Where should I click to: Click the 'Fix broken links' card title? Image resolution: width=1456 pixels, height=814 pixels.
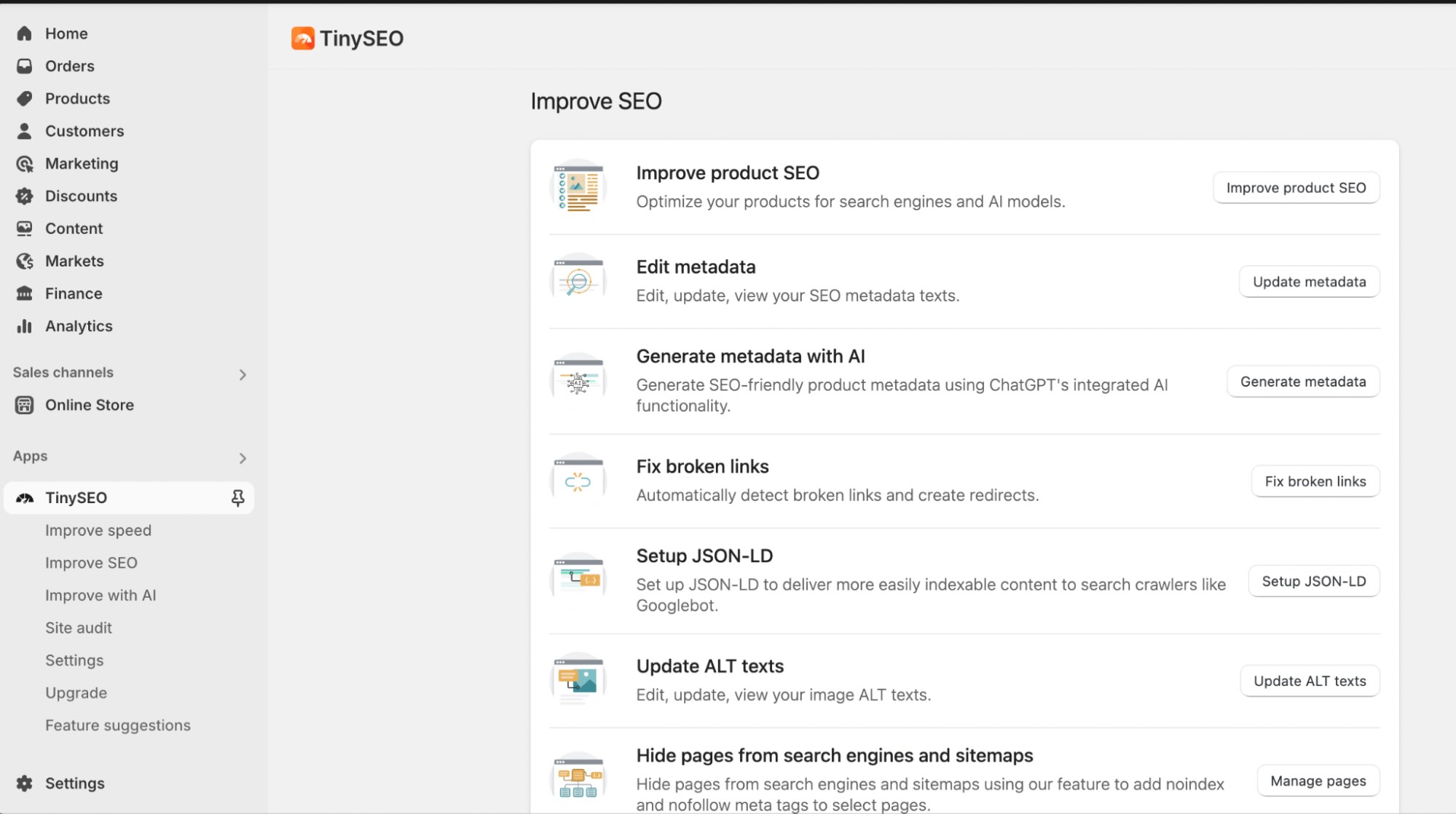coord(703,467)
